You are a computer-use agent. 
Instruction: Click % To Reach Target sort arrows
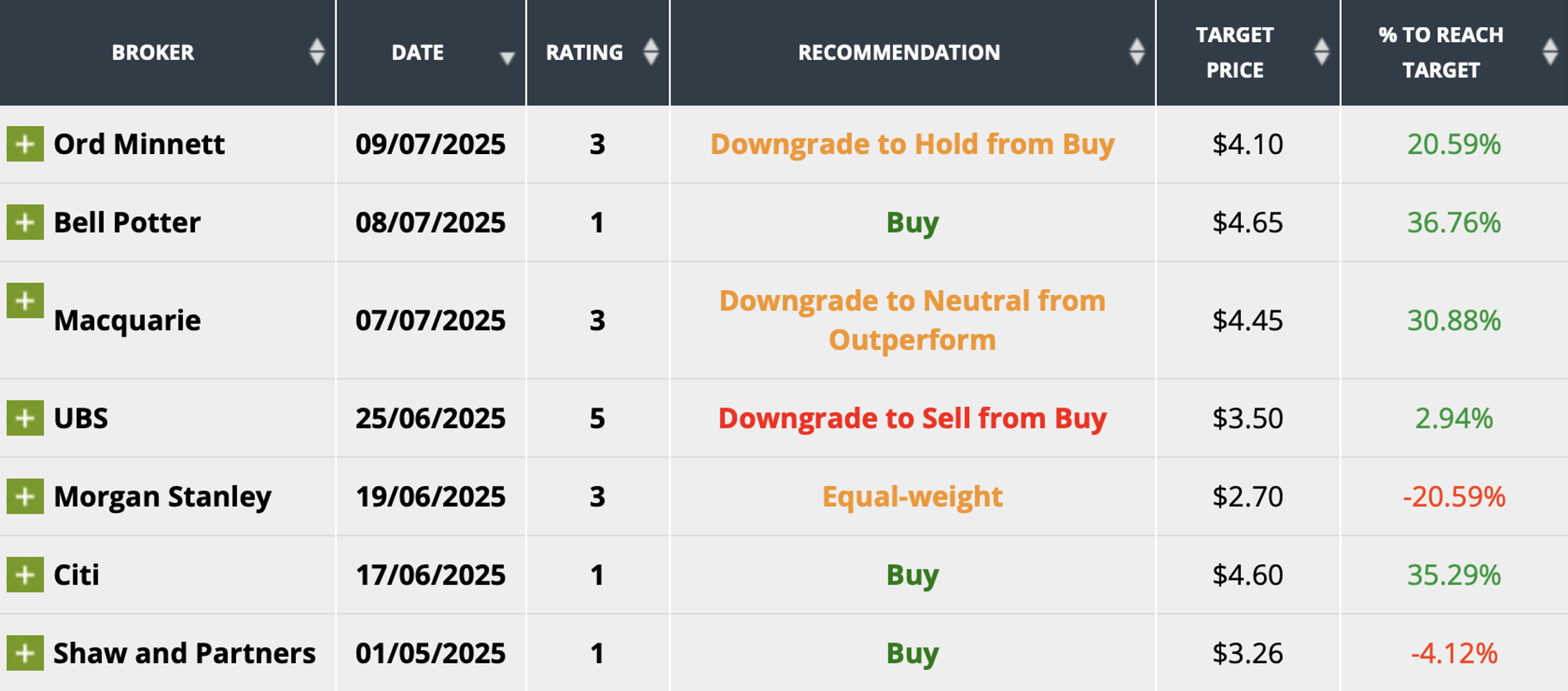pyautogui.click(x=1550, y=52)
